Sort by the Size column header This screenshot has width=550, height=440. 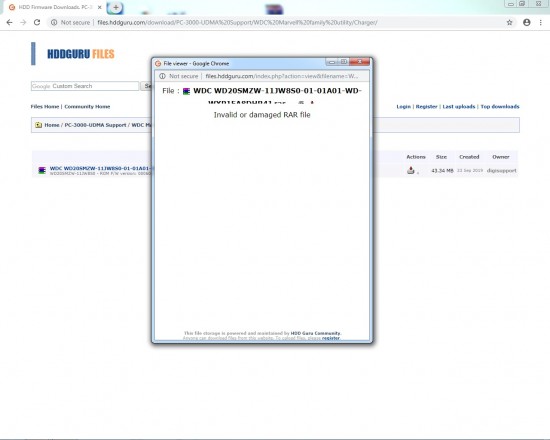(x=441, y=157)
